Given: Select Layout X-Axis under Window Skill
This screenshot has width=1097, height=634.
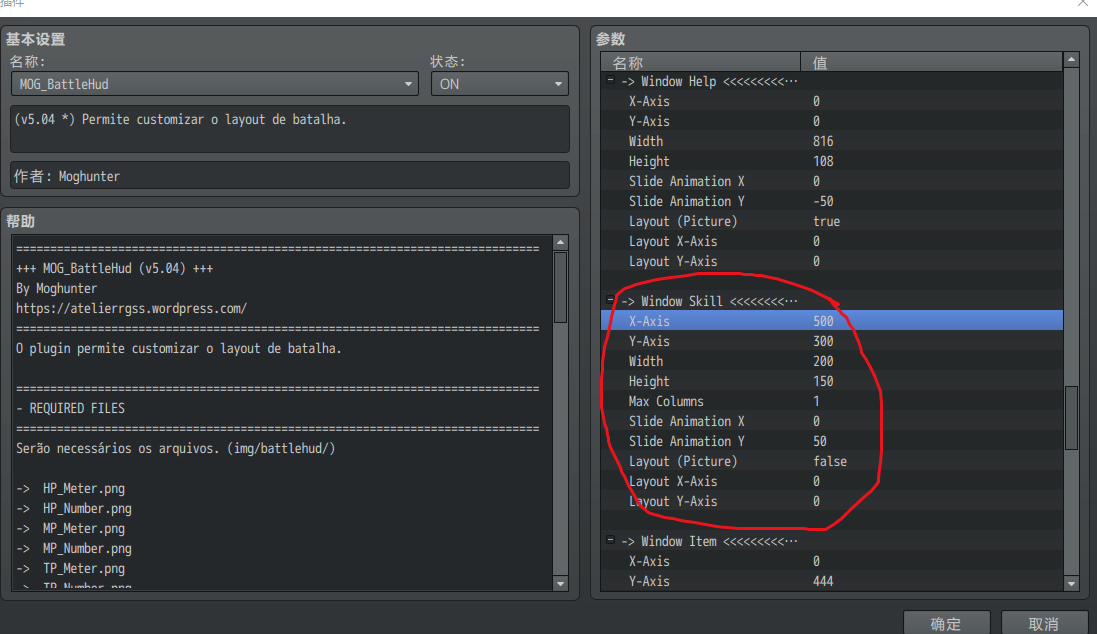Looking at the screenshot, I should (832, 481).
